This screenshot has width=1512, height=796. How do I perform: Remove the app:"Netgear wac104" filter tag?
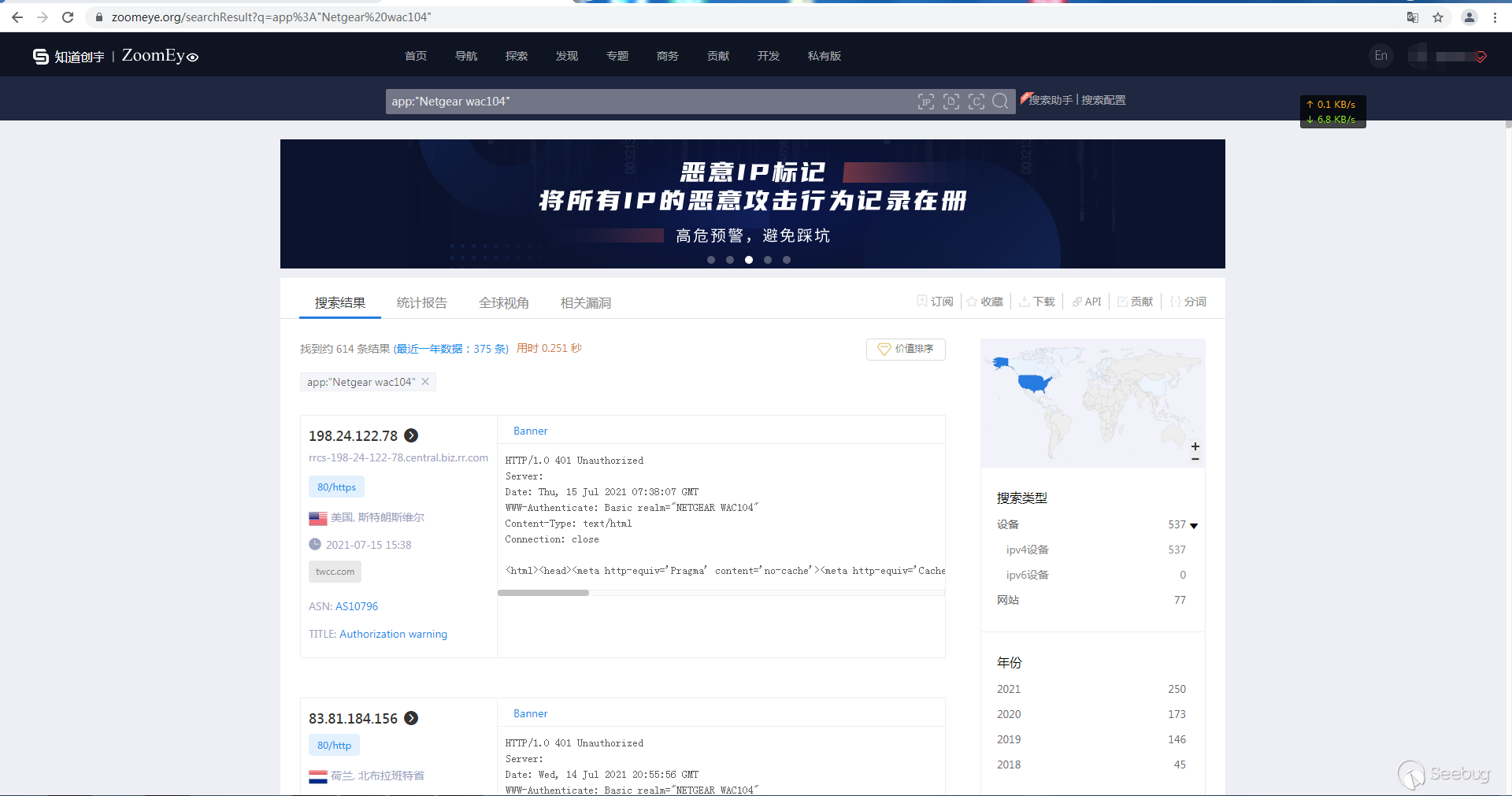pyautogui.click(x=425, y=382)
